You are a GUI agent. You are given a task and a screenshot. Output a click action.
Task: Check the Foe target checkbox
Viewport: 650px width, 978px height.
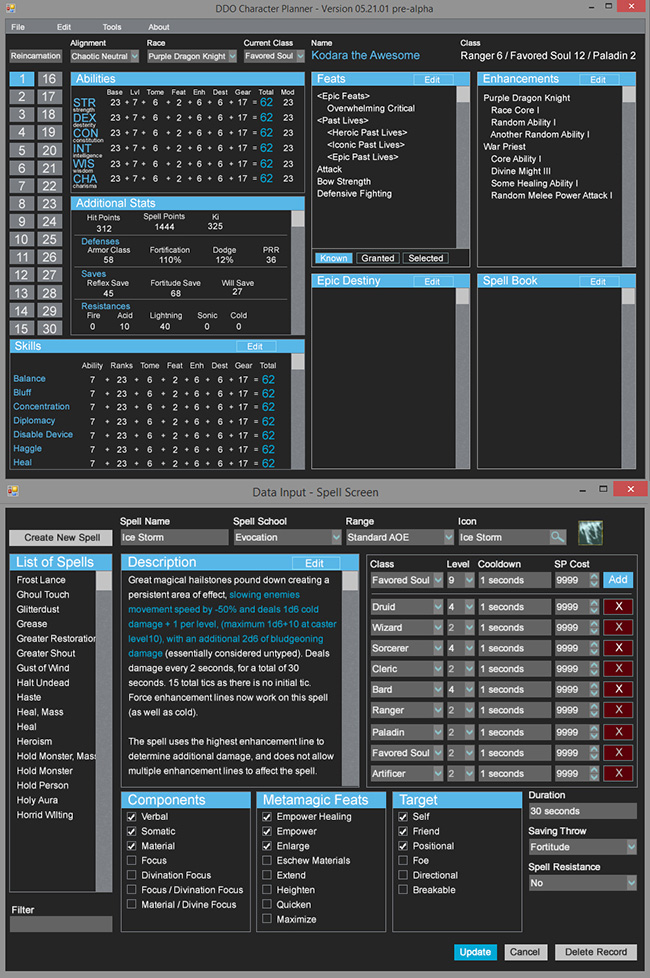coord(402,860)
